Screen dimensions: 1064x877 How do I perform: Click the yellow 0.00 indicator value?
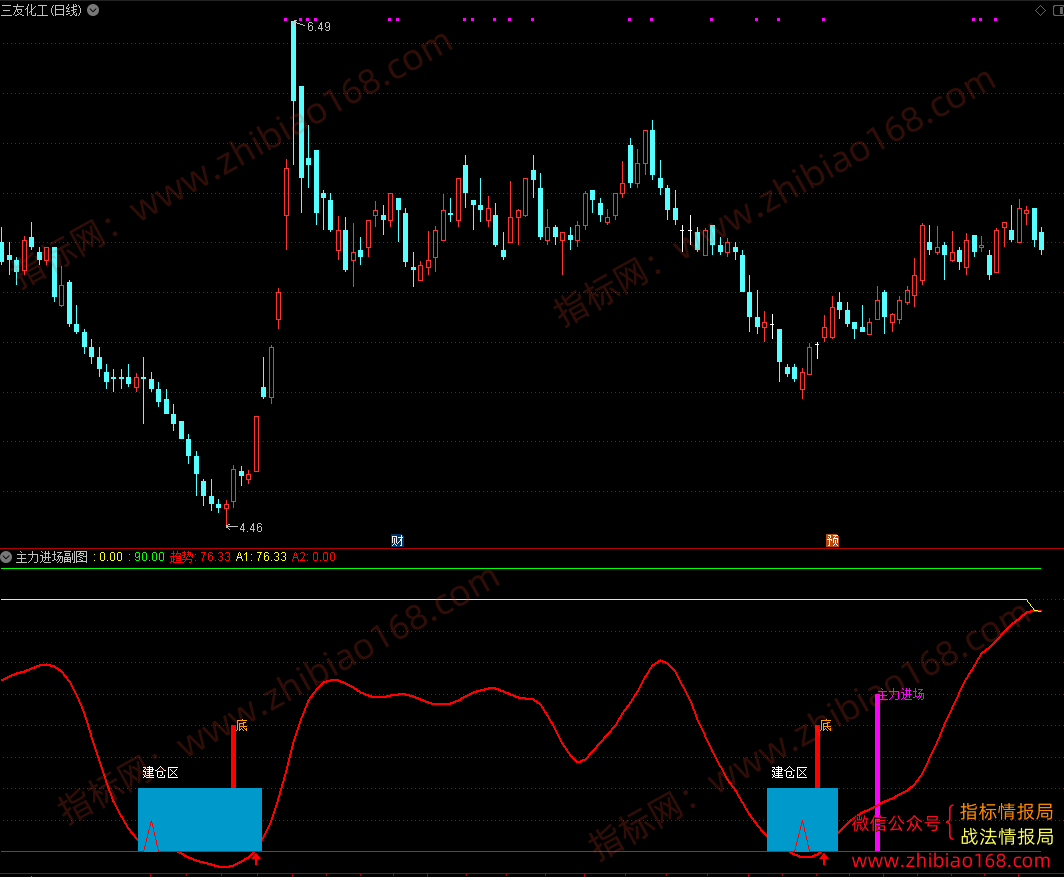(x=111, y=557)
